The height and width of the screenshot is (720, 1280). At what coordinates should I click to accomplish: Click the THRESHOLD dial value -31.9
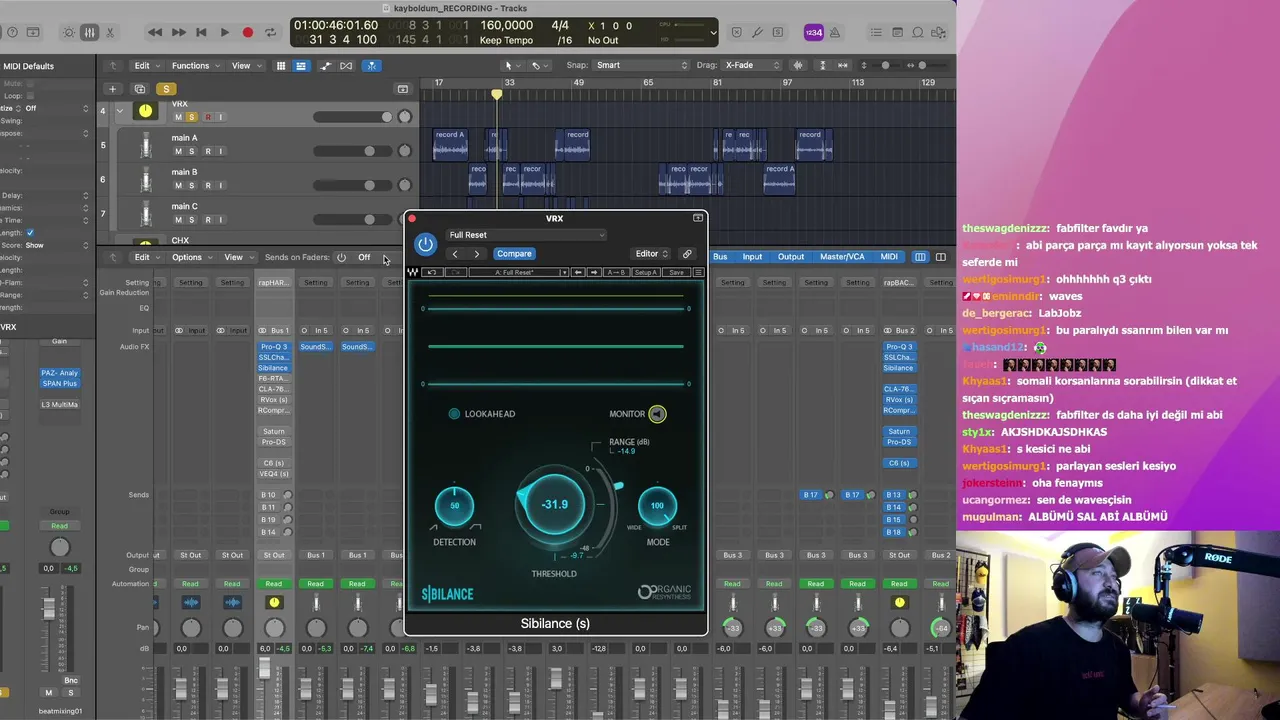point(555,505)
